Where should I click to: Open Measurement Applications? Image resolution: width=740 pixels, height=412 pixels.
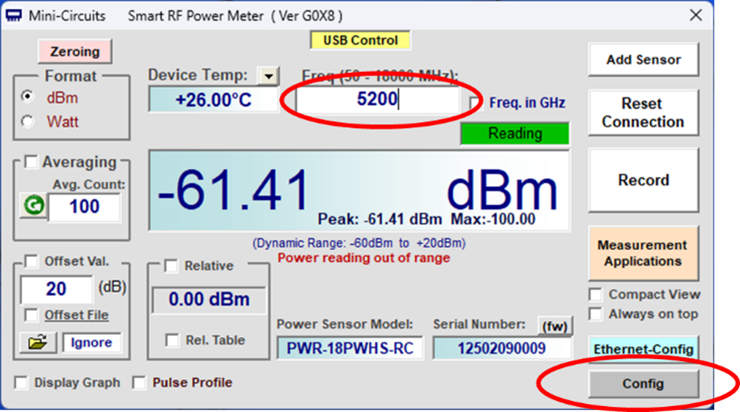coord(643,253)
